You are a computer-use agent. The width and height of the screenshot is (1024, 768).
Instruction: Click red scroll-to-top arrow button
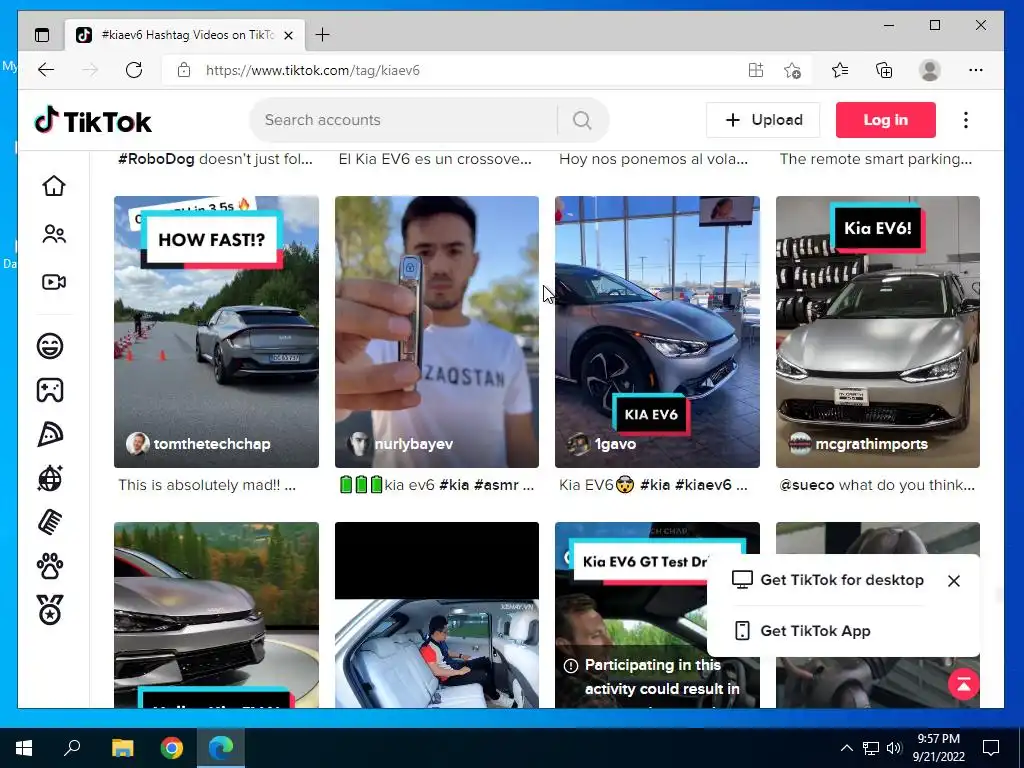[963, 684]
